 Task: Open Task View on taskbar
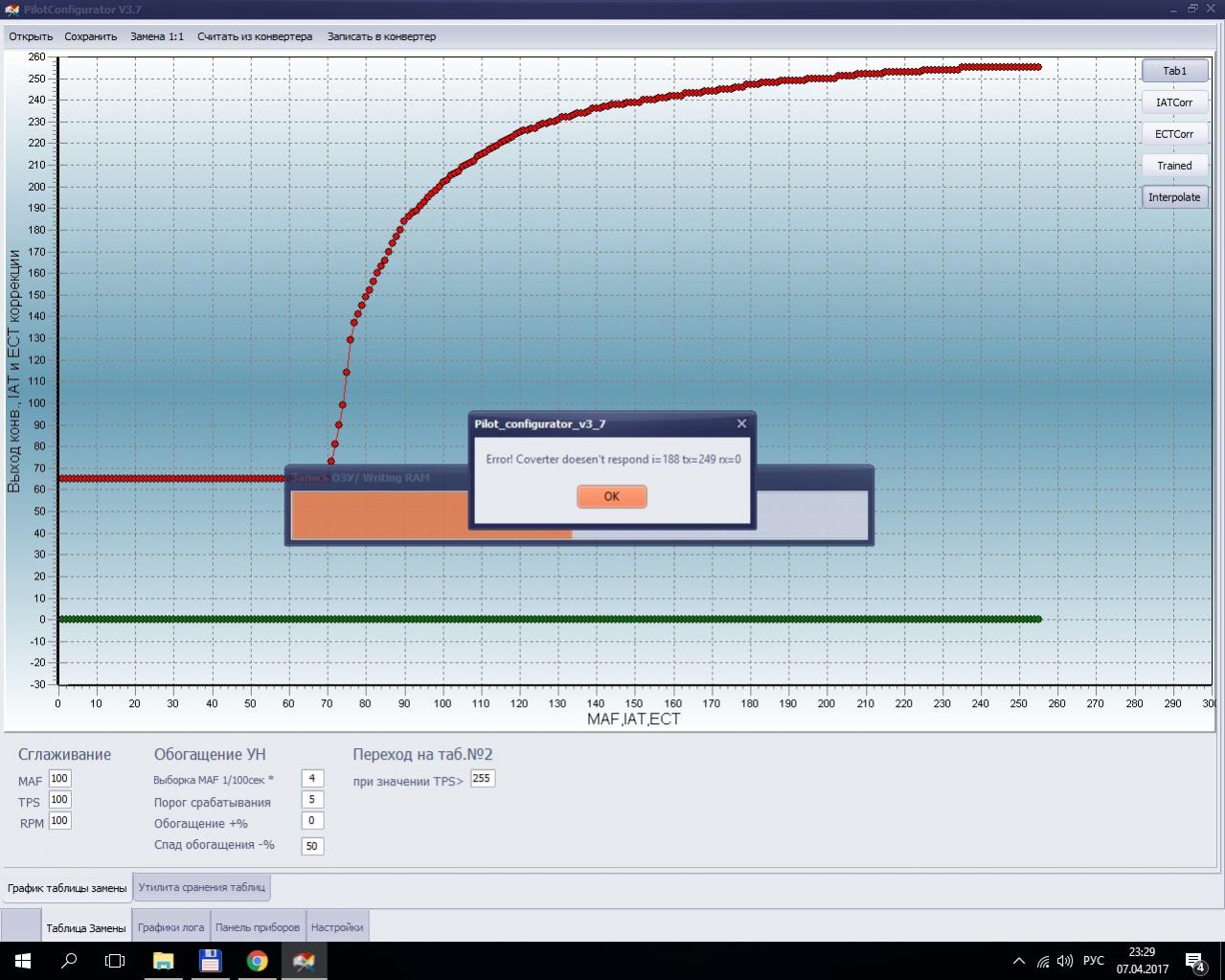[x=115, y=961]
